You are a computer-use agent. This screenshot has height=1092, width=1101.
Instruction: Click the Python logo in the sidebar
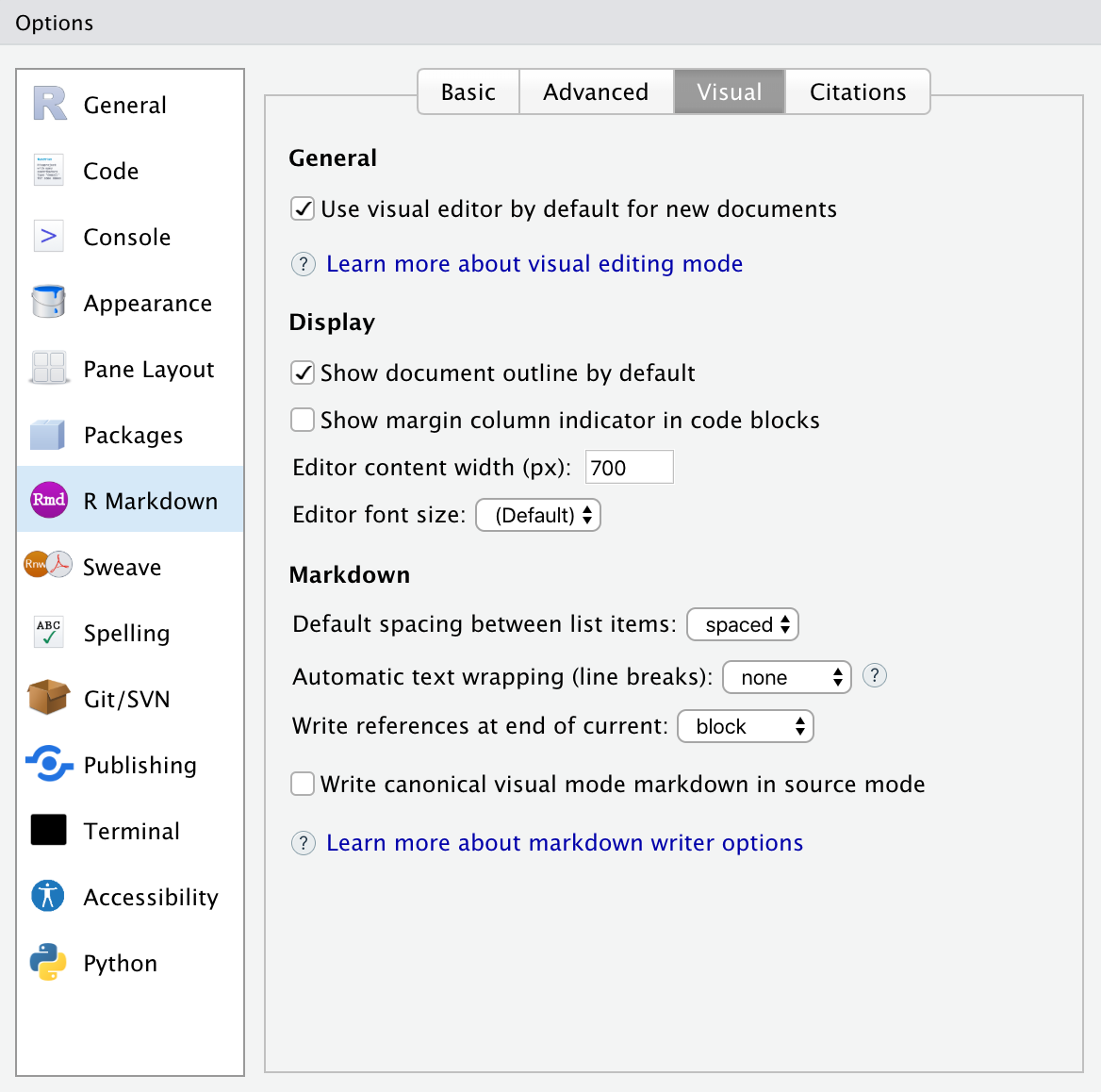pos(48,963)
